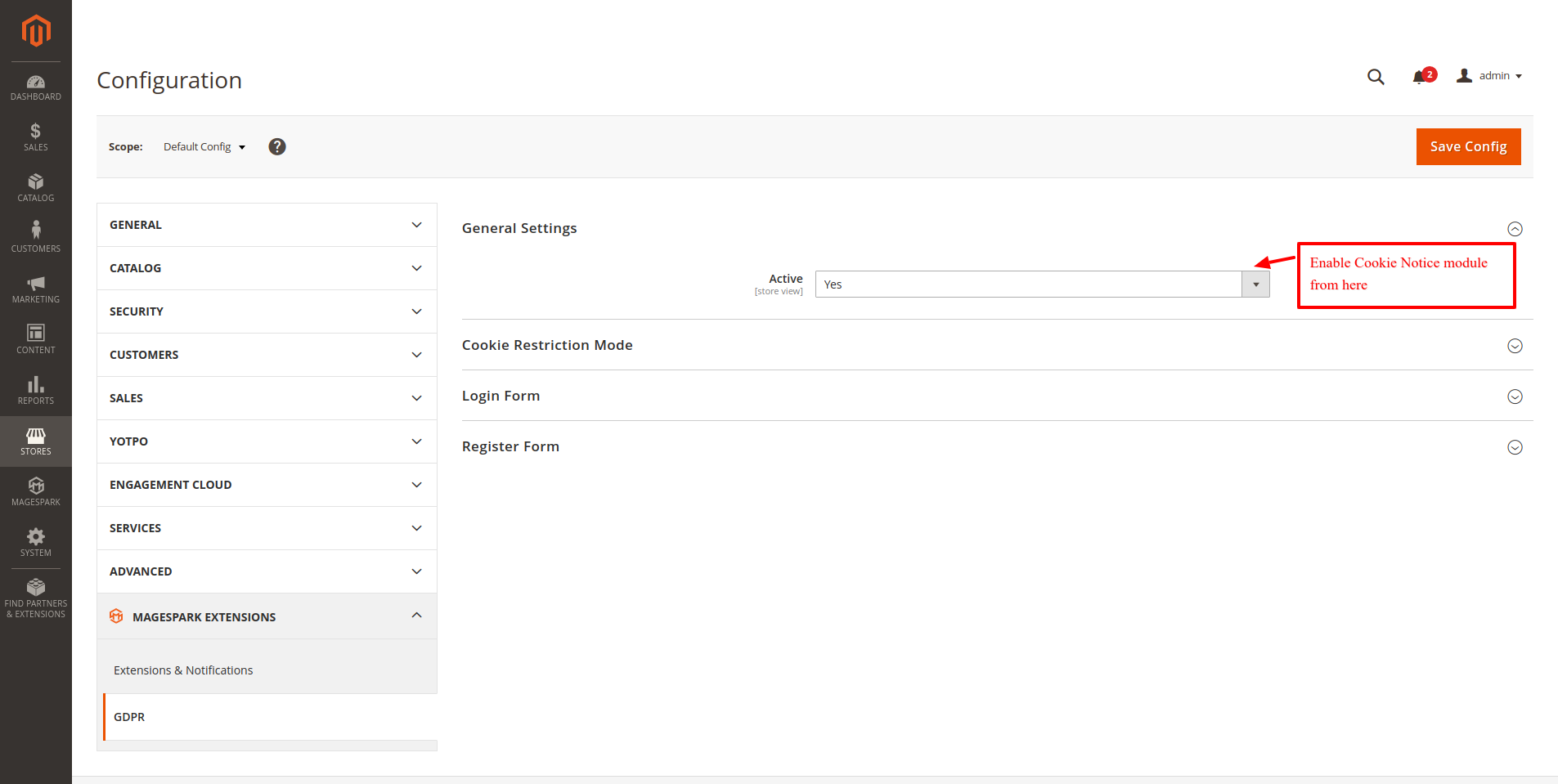Click the Active field label

pyautogui.click(x=786, y=279)
